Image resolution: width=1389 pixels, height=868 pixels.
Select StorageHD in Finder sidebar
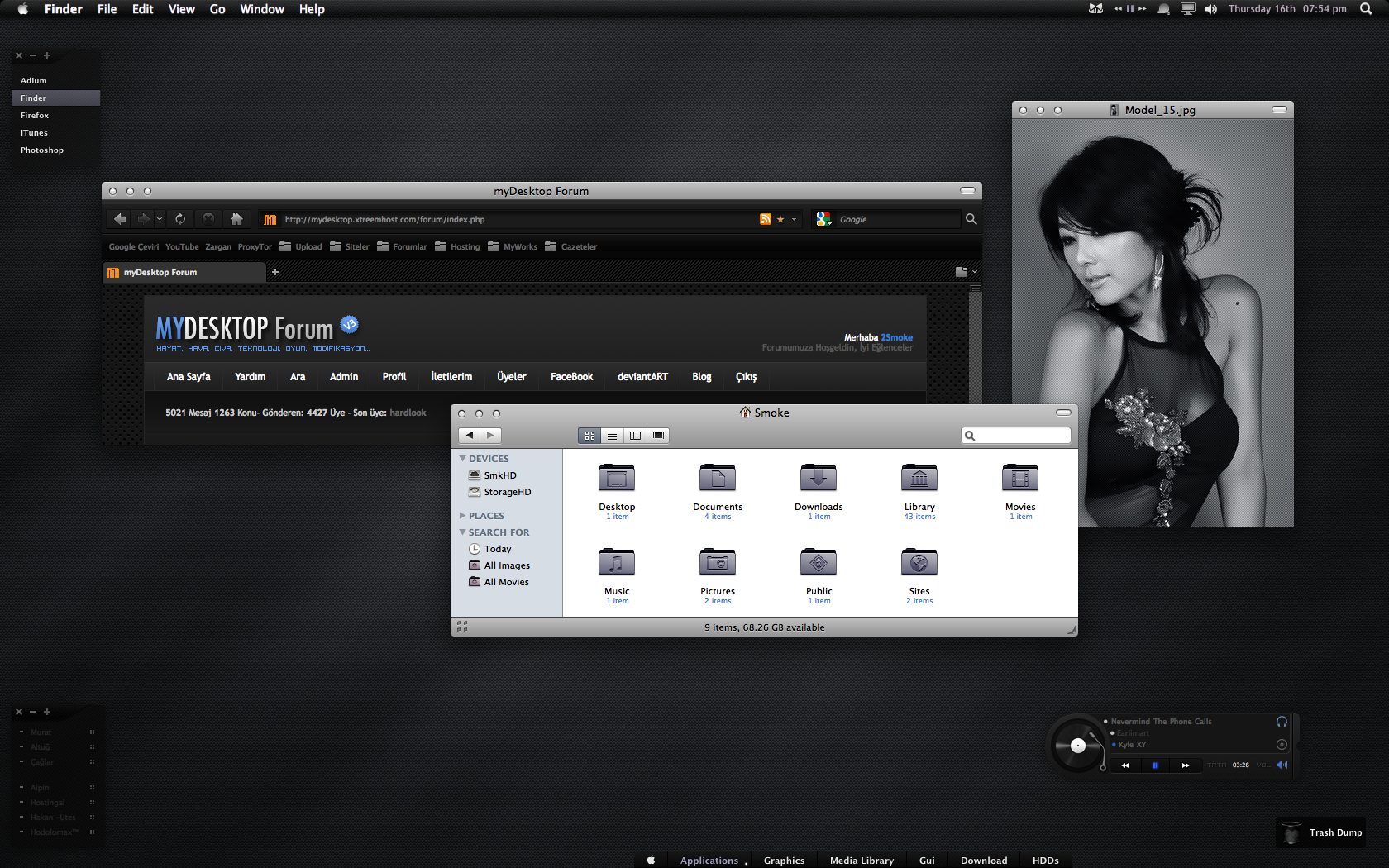pyautogui.click(x=499, y=491)
